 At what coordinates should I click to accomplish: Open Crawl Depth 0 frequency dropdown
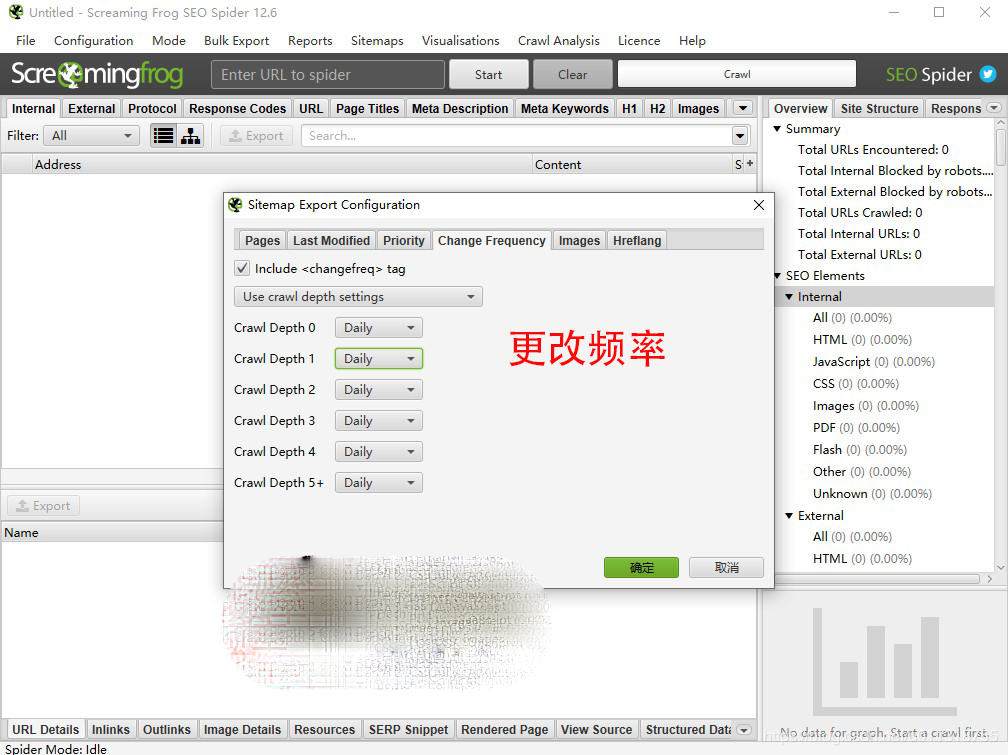point(378,328)
